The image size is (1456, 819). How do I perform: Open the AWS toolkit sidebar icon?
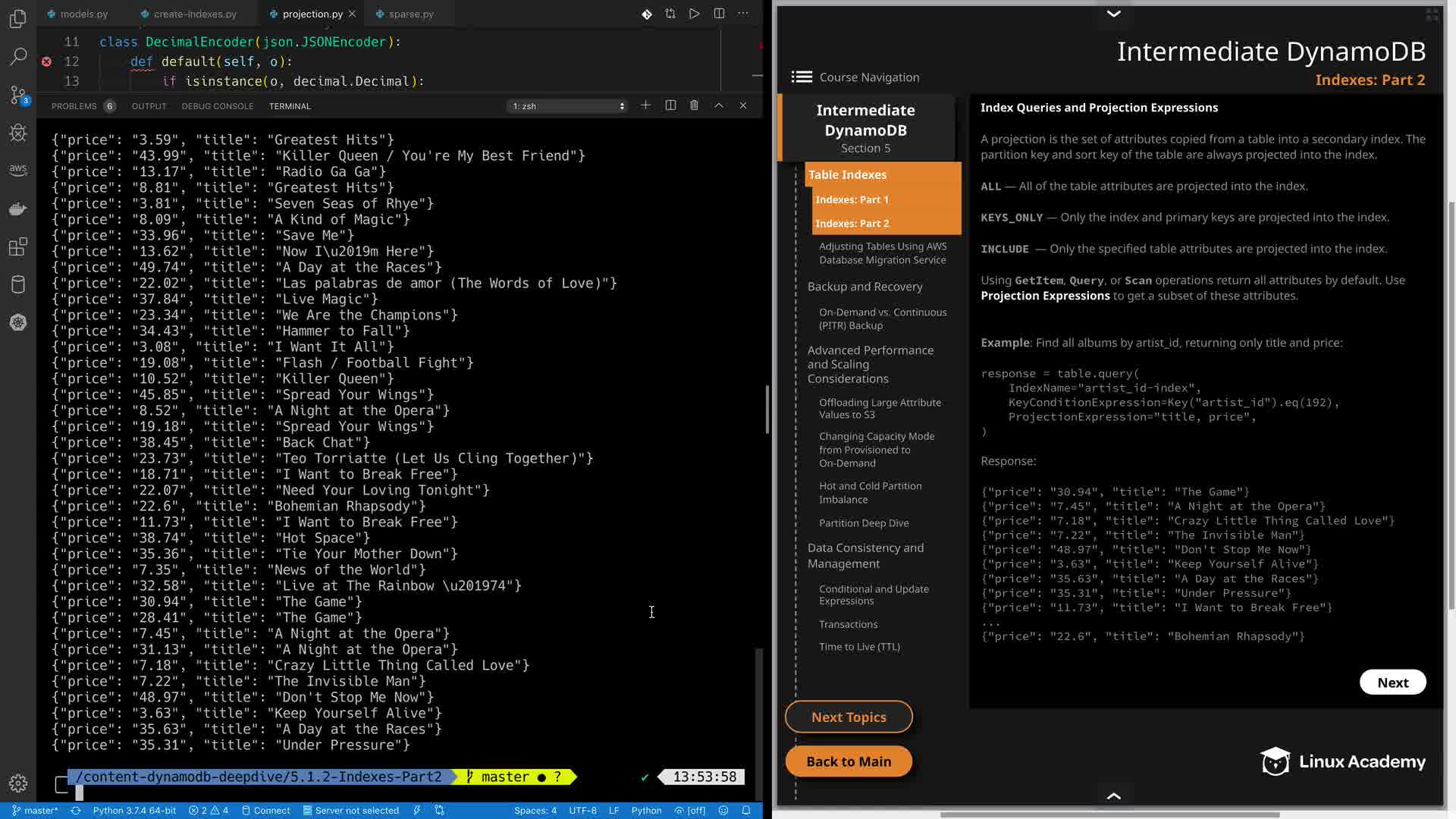coord(18,171)
